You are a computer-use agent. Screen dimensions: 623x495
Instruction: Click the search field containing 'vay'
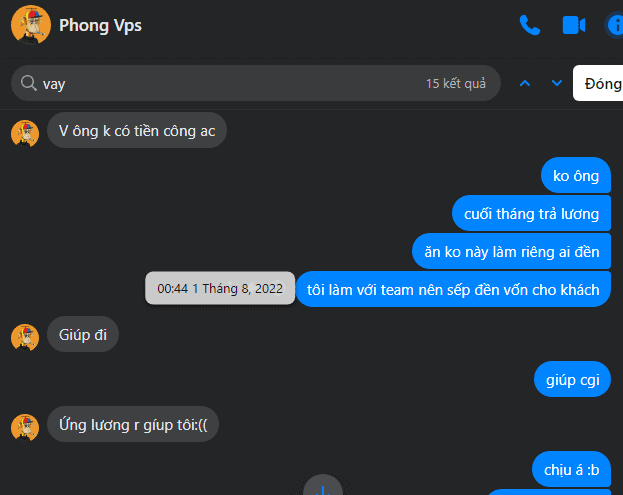pyautogui.click(x=255, y=83)
